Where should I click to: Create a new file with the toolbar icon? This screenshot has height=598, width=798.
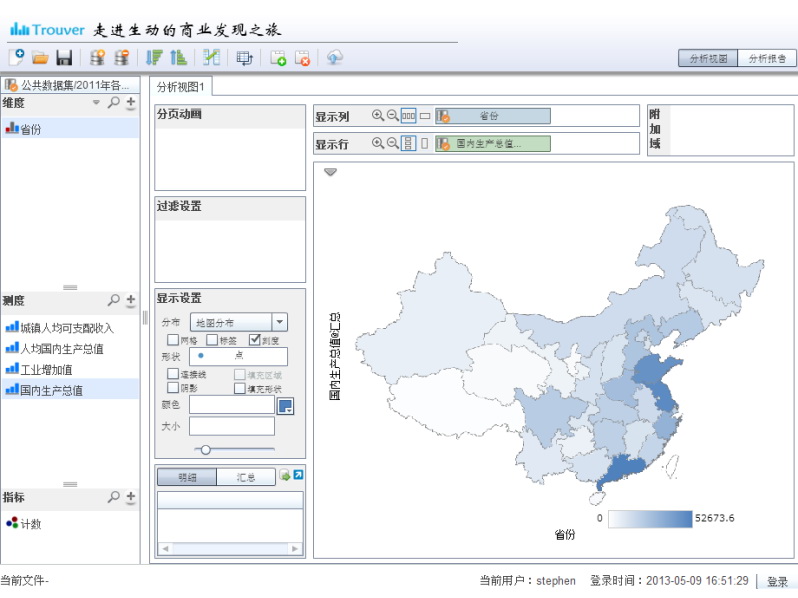(17, 57)
